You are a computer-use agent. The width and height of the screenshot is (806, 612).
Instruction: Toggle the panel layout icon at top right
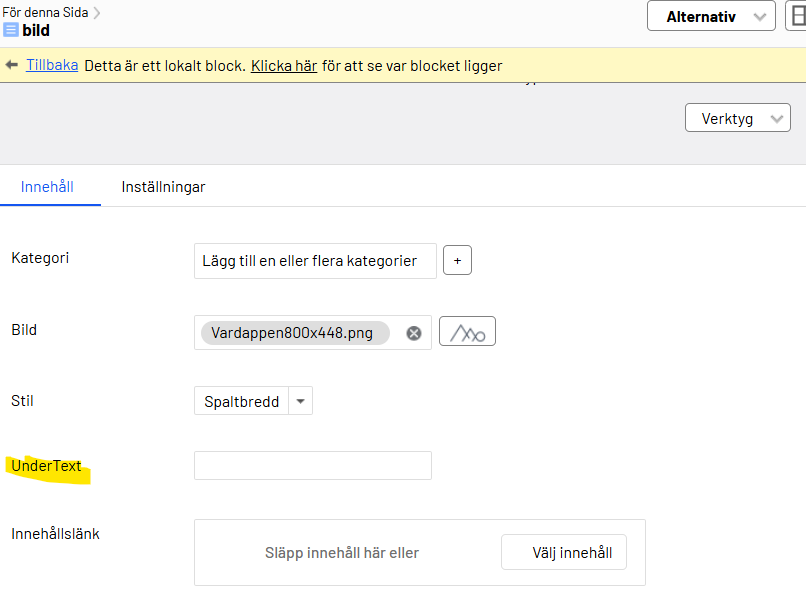797,16
